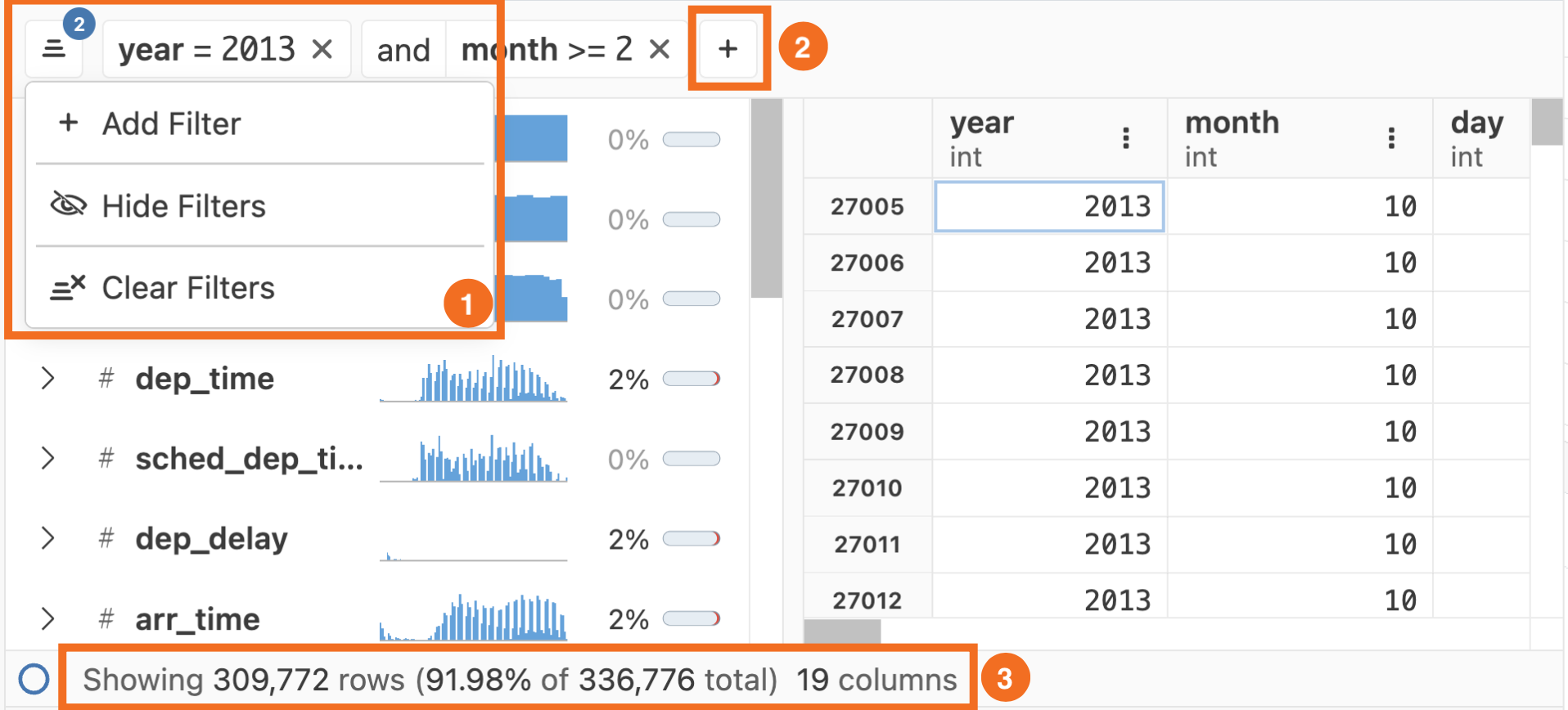Expand the dep_time column summary
1568x710 pixels.
click(48, 379)
